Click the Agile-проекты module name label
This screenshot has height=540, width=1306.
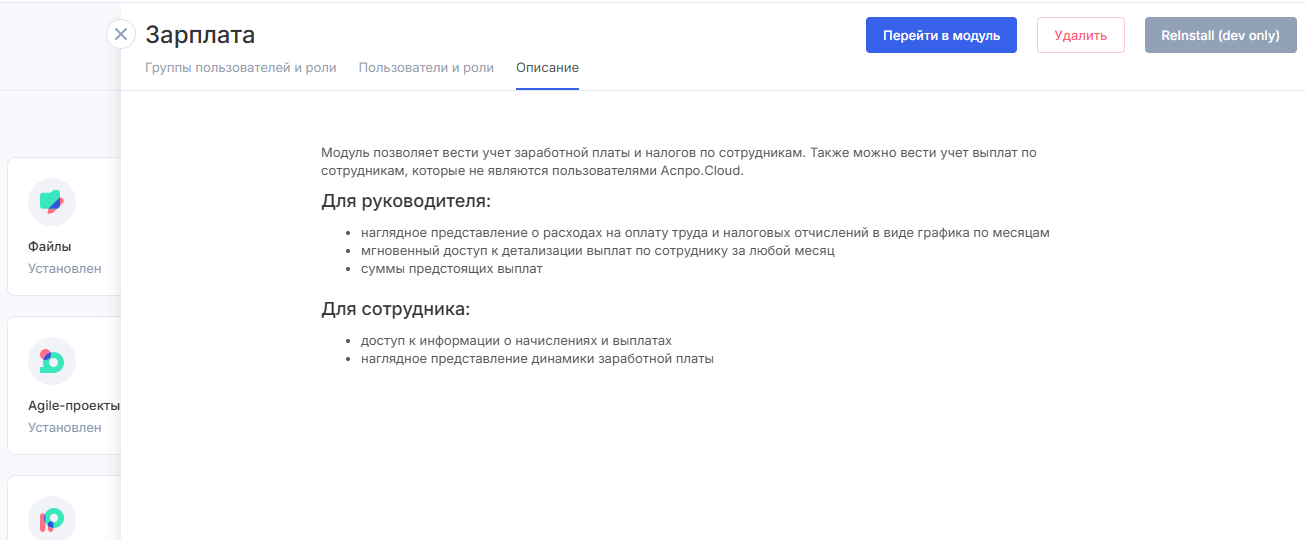[x=74, y=406]
